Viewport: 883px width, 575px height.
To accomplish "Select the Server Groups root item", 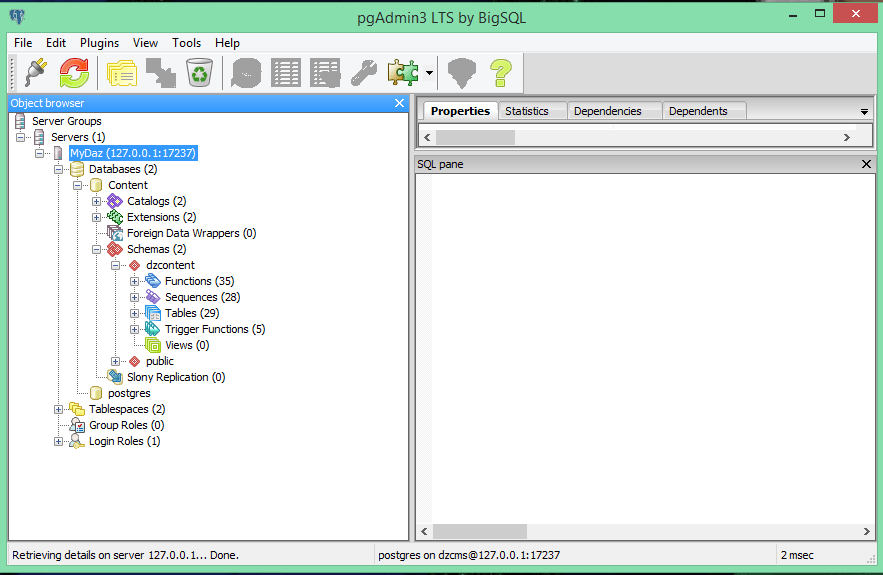I will 66,121.
